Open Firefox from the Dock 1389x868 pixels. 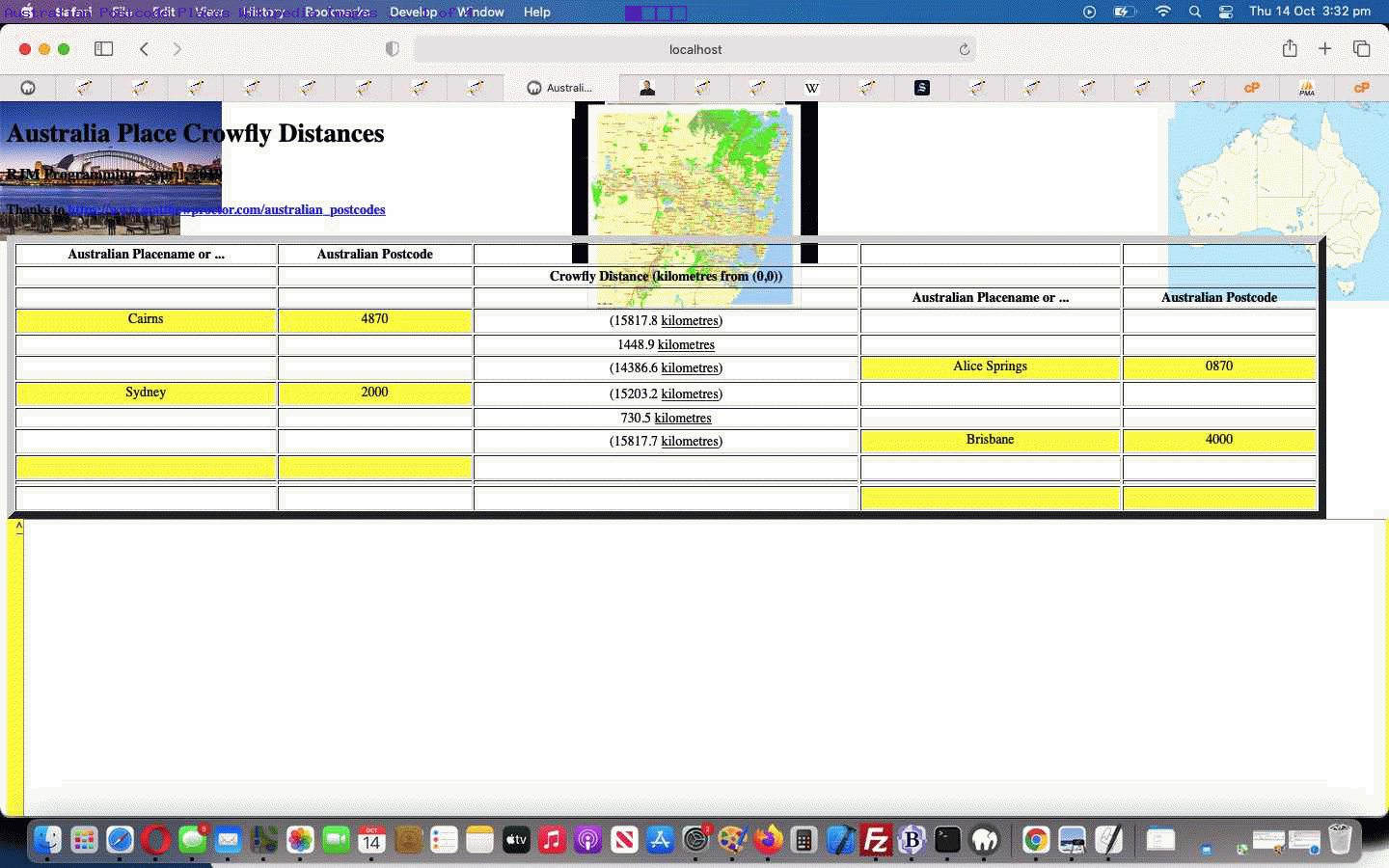[x=770, y=839]
